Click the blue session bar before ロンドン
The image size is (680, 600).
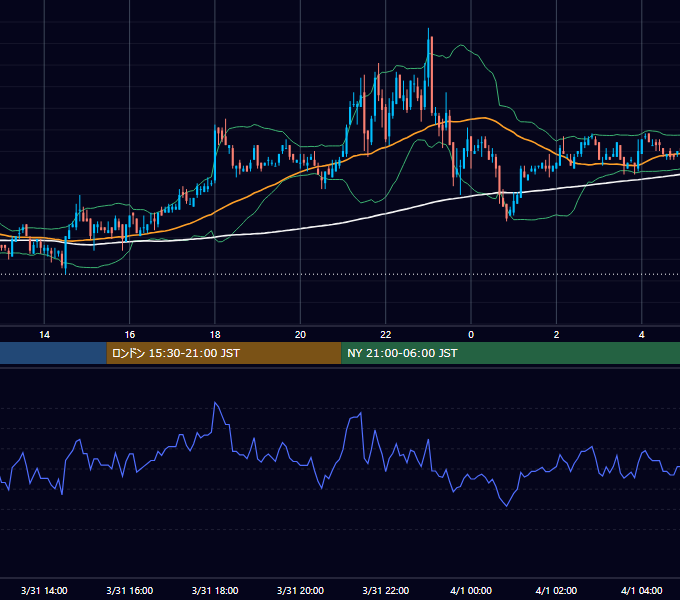tap(53, 353)
